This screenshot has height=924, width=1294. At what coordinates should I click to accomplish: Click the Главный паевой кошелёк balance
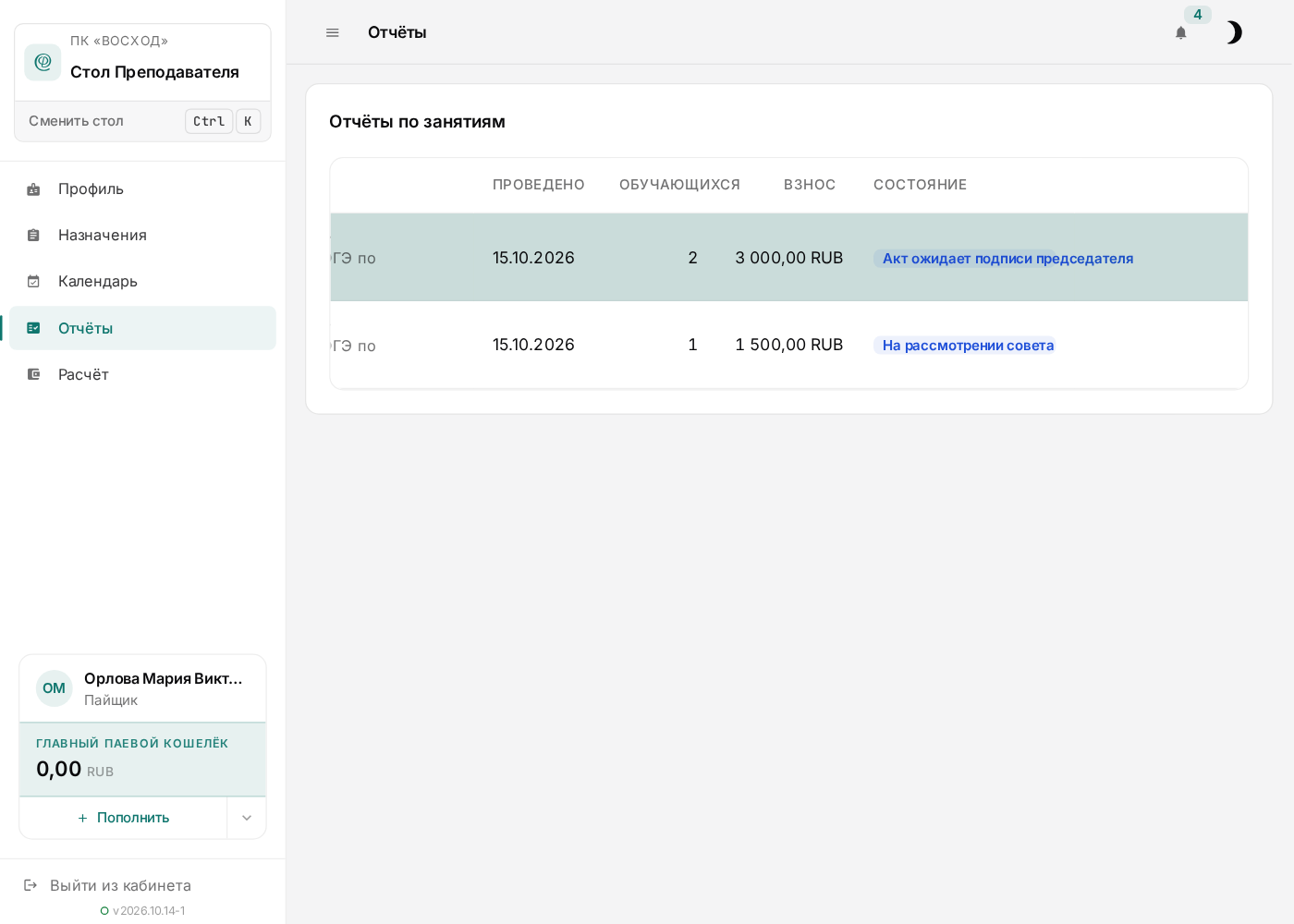(x=142, y=760)
